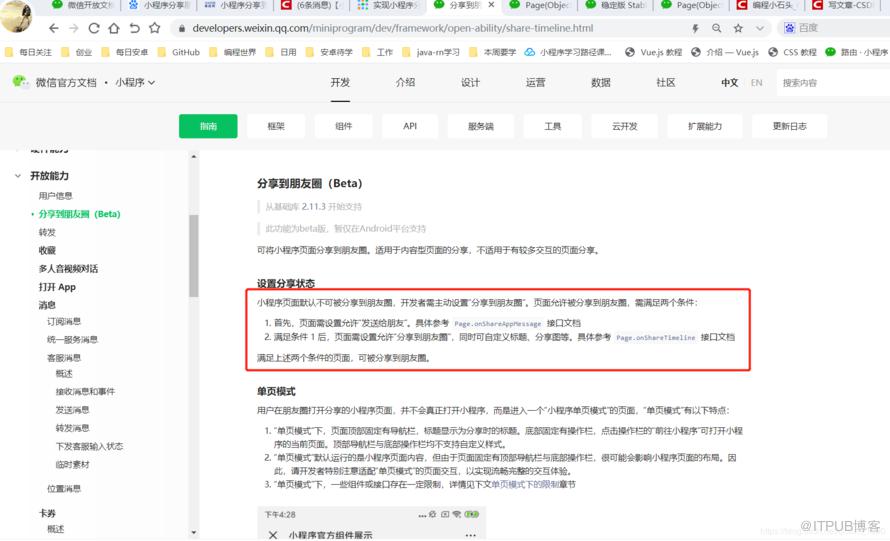This screenshot has height=541, width=890.
Task: Switch to the 实现小程序 tab
Action: point(389,5)
